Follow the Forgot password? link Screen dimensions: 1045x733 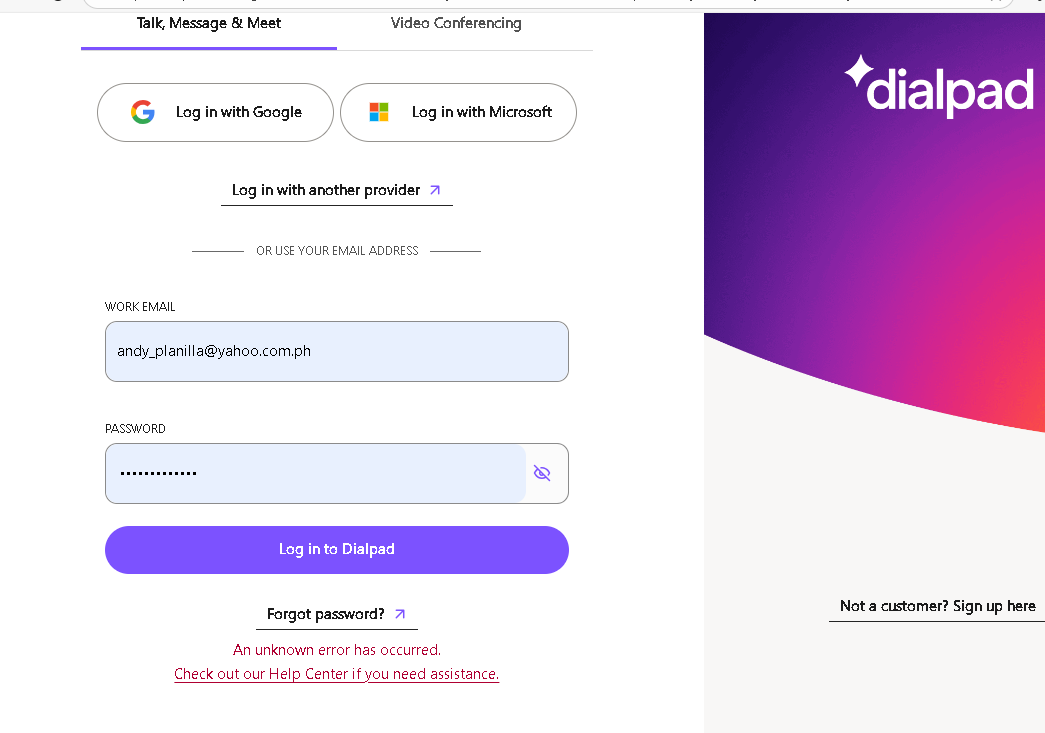tap(326, 614)
